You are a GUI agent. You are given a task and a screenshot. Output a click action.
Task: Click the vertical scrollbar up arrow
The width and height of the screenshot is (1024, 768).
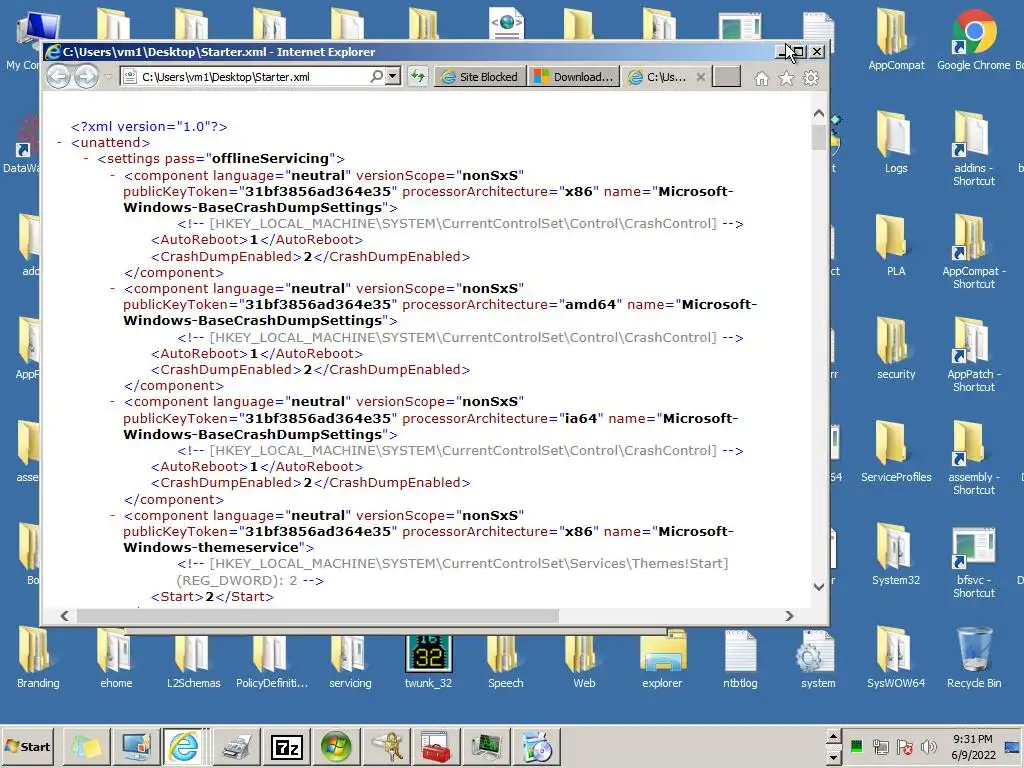[819, 114]
